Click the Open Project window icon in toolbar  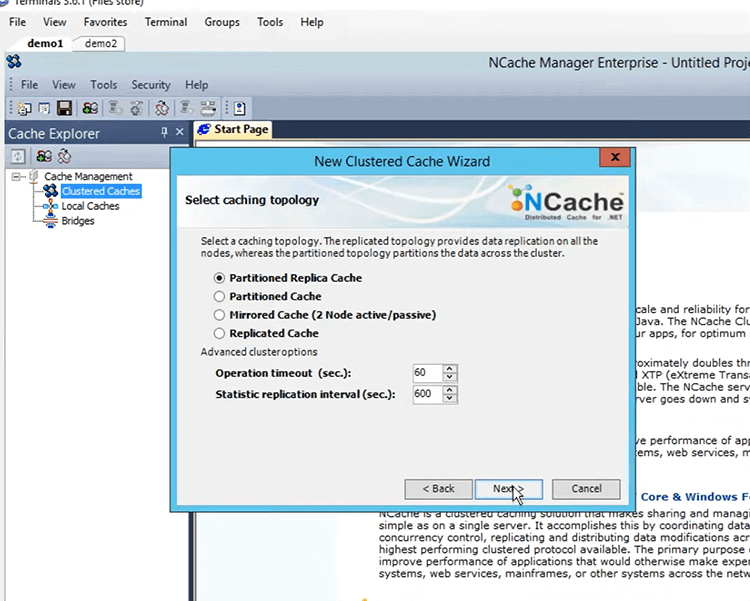[44, 109]
